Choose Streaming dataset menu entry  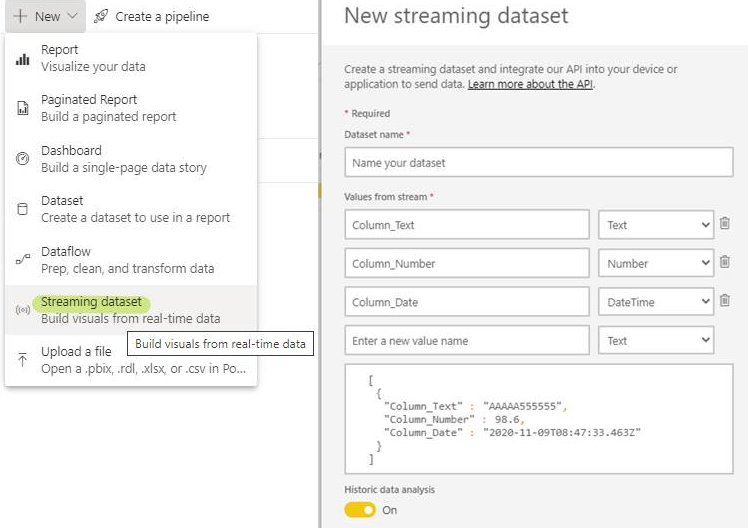coord(131,310)
